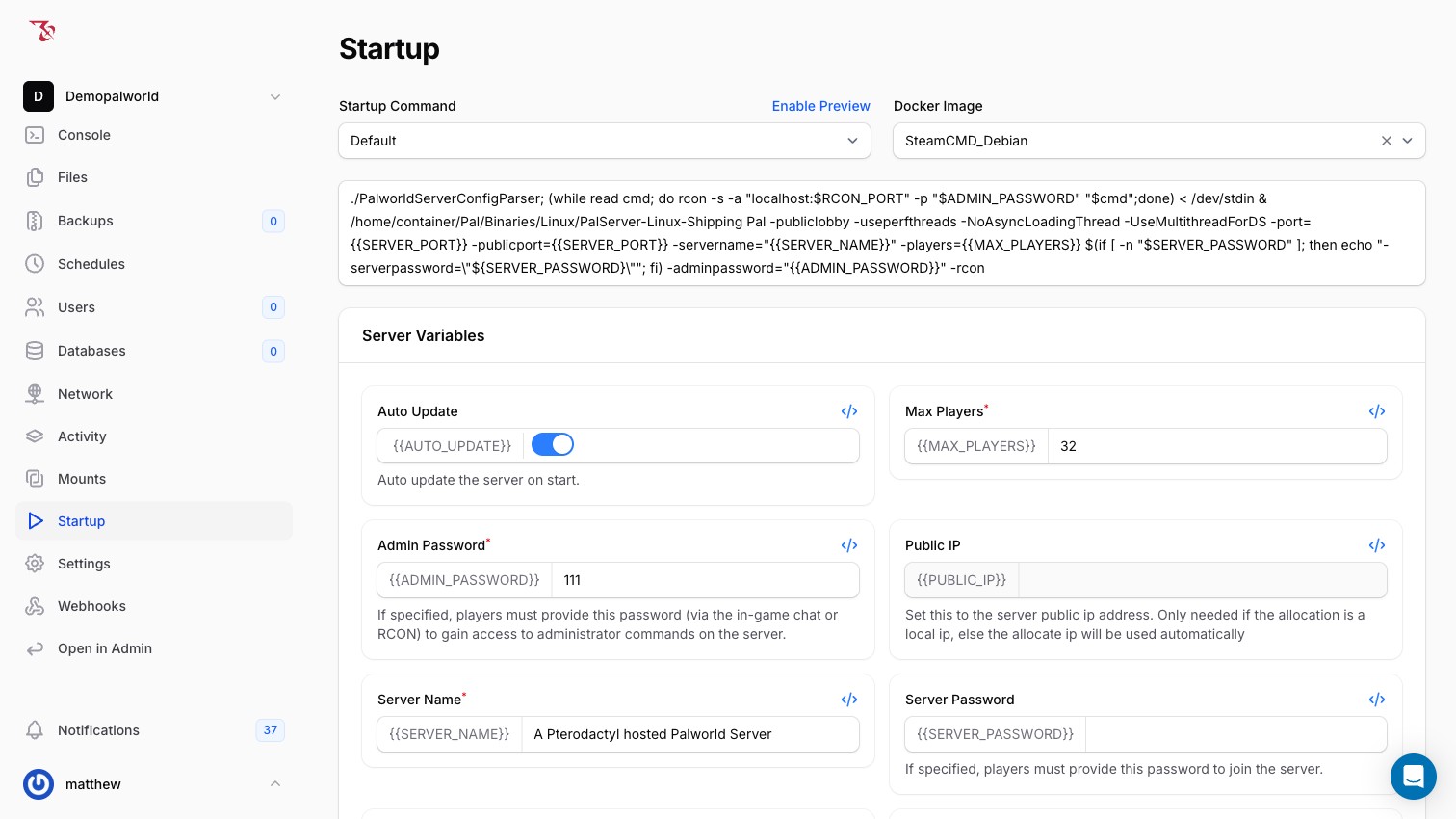Toggle the Auto Update switch off
The width and height of the screenshot is (1456, 819).
click(553, 444)
